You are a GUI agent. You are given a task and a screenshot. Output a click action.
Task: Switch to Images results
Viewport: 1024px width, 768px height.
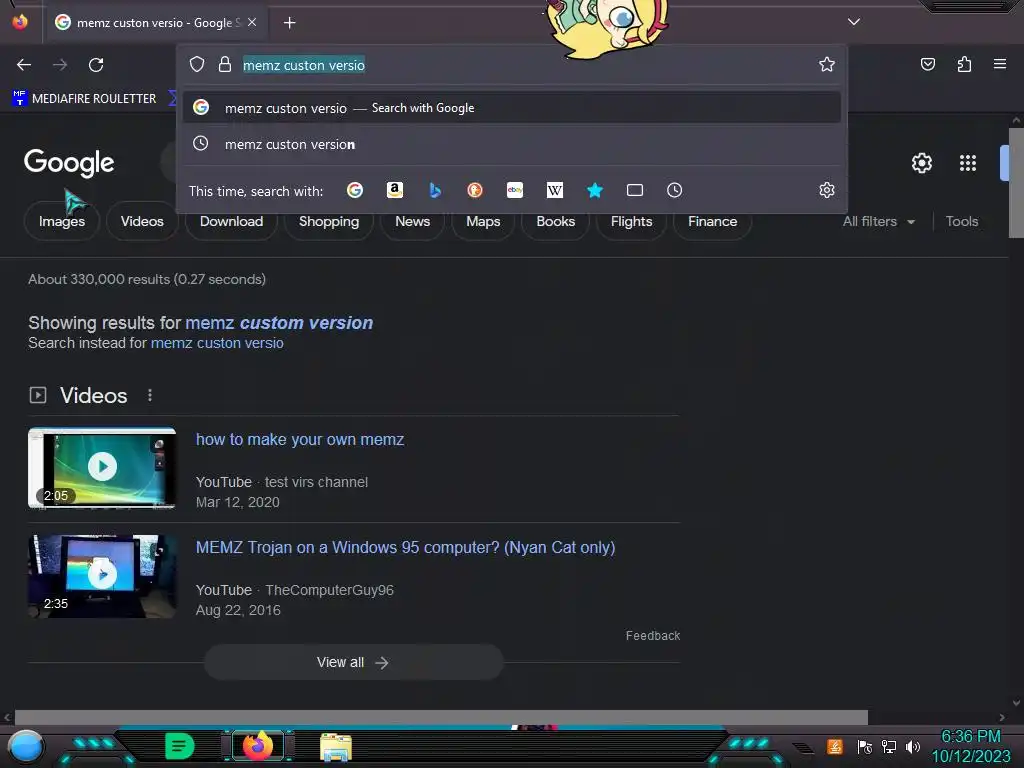[62, 221]
